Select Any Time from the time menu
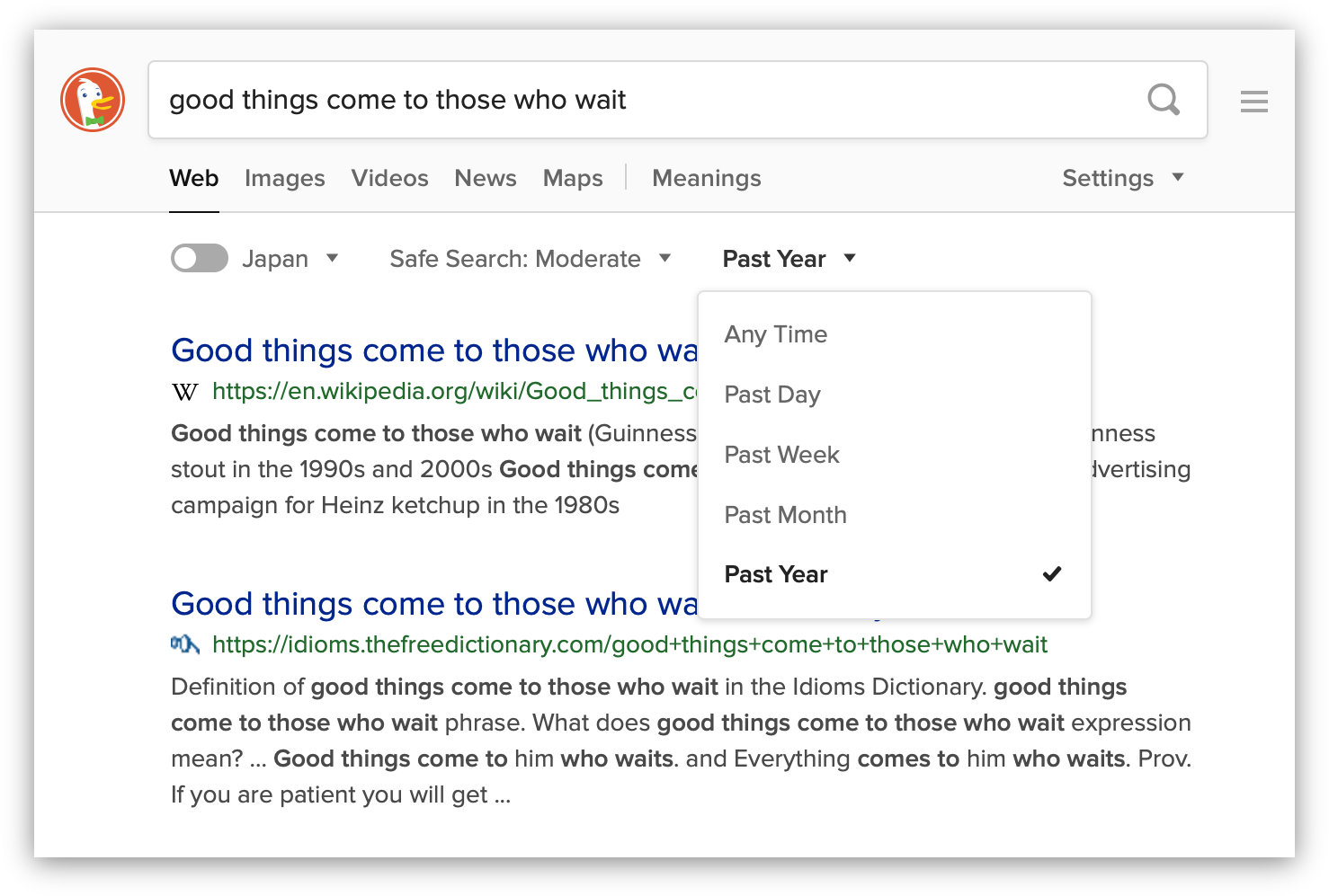This screenshot has width=1329, height=896. tap(776, 334)
